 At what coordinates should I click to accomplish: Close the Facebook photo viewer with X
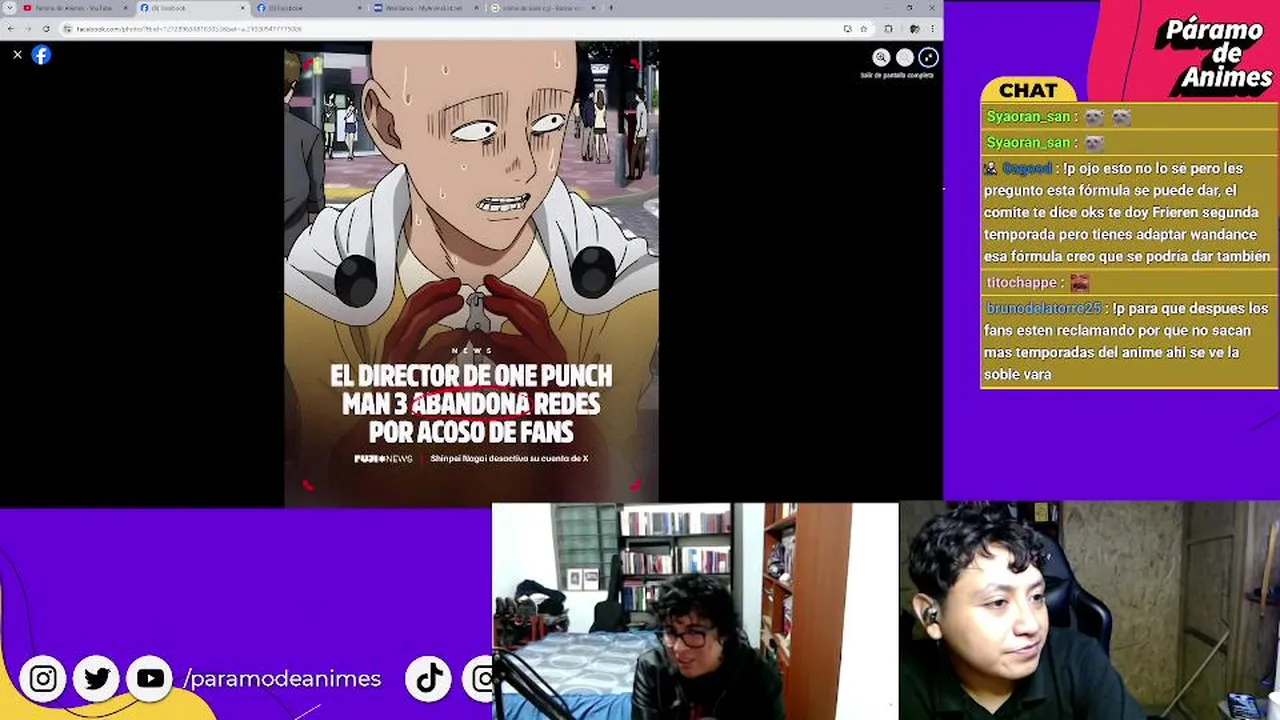click(17, 55)
